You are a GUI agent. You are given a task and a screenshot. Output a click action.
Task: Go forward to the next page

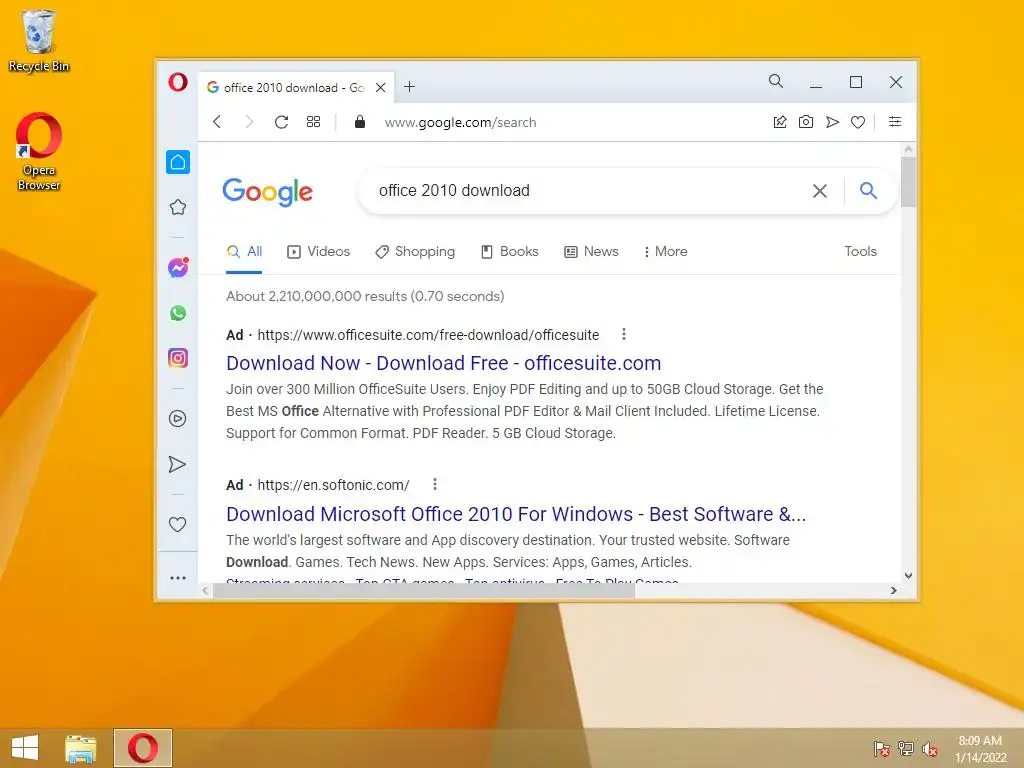[249, 122]
